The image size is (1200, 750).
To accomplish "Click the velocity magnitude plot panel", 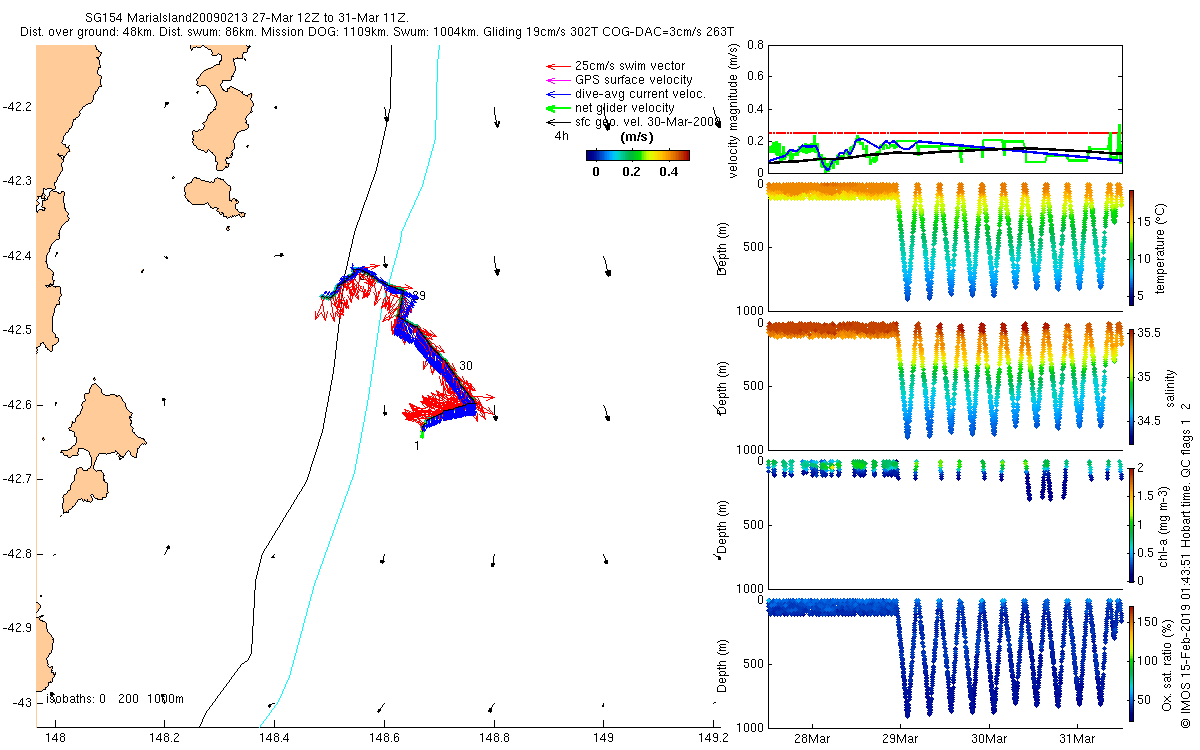I will tap(944, 110).
